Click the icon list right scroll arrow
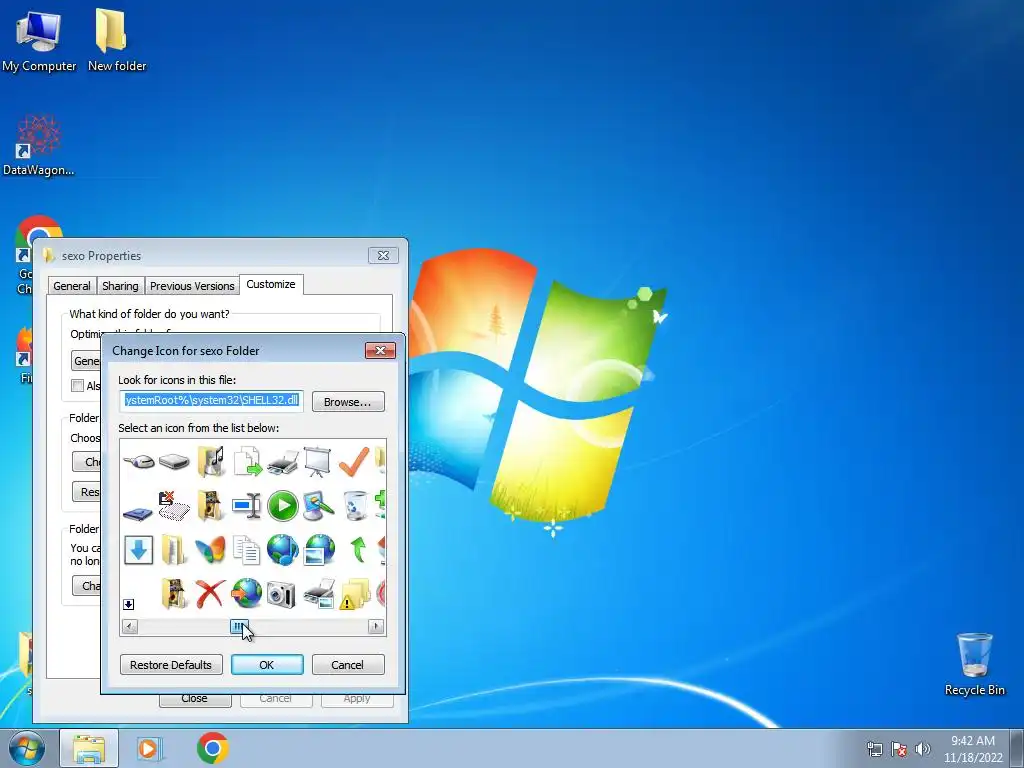 coord(376,627)
